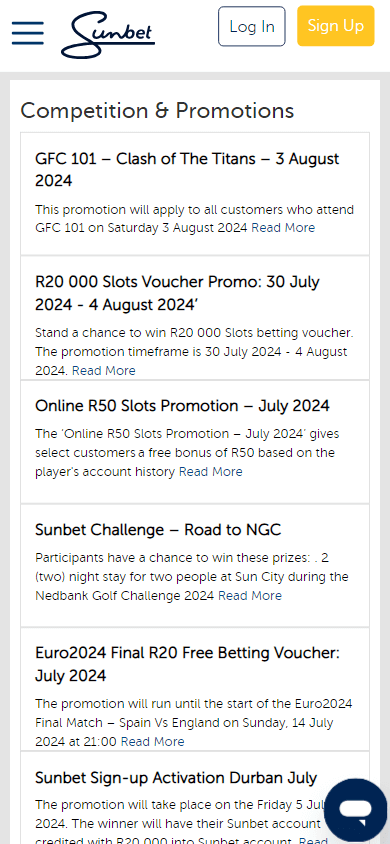The width and height of the screenshot is (390, 844).
Task: Open Sunbet Challenge – Road to NGC heading
Action: coord(158,530)
